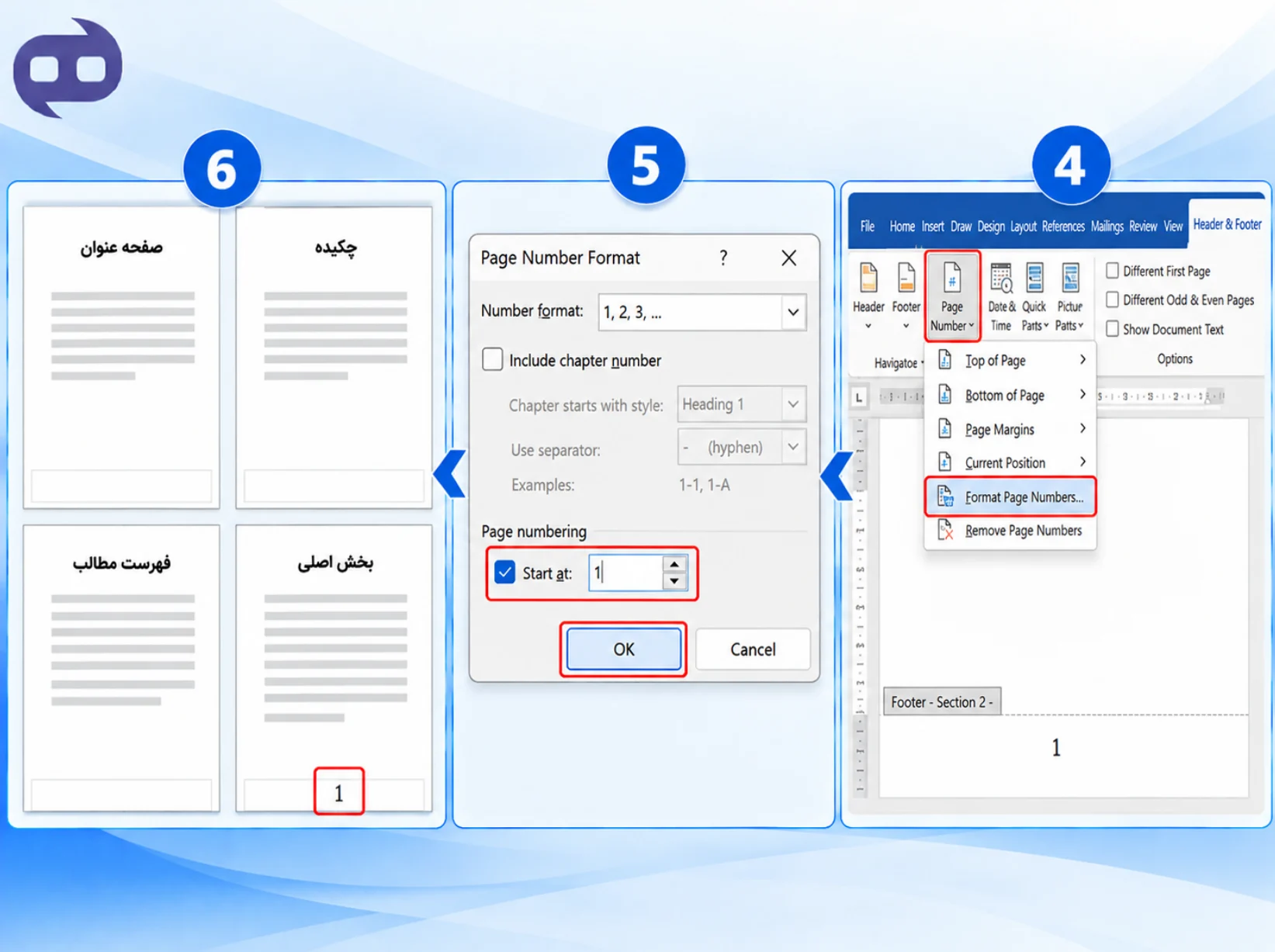Expand the Top of Page submenu
Viewport: 1275px width, 952px height.
click(1010, 361)
